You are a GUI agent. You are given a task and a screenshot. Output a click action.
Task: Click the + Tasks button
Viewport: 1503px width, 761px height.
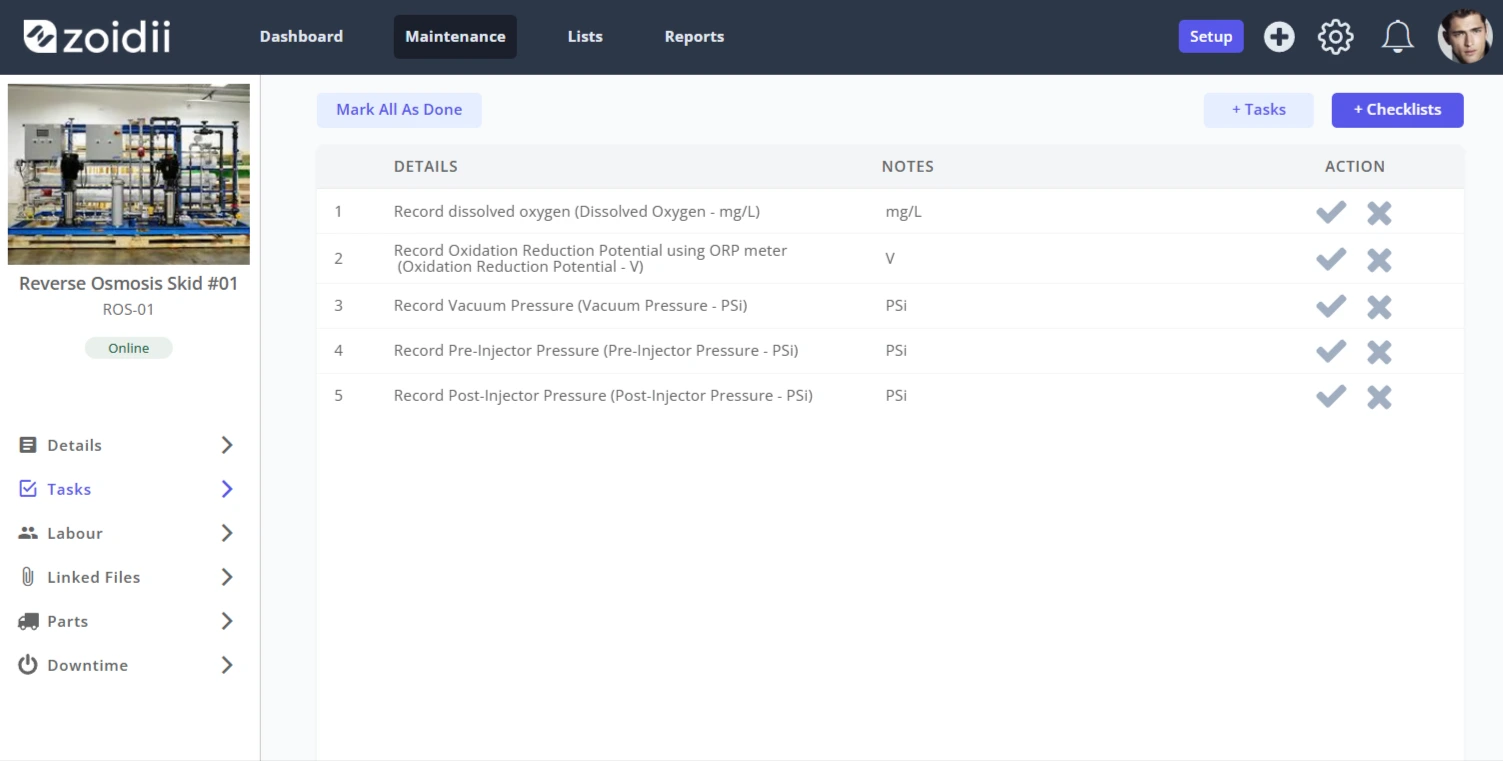pos(1259,110)
